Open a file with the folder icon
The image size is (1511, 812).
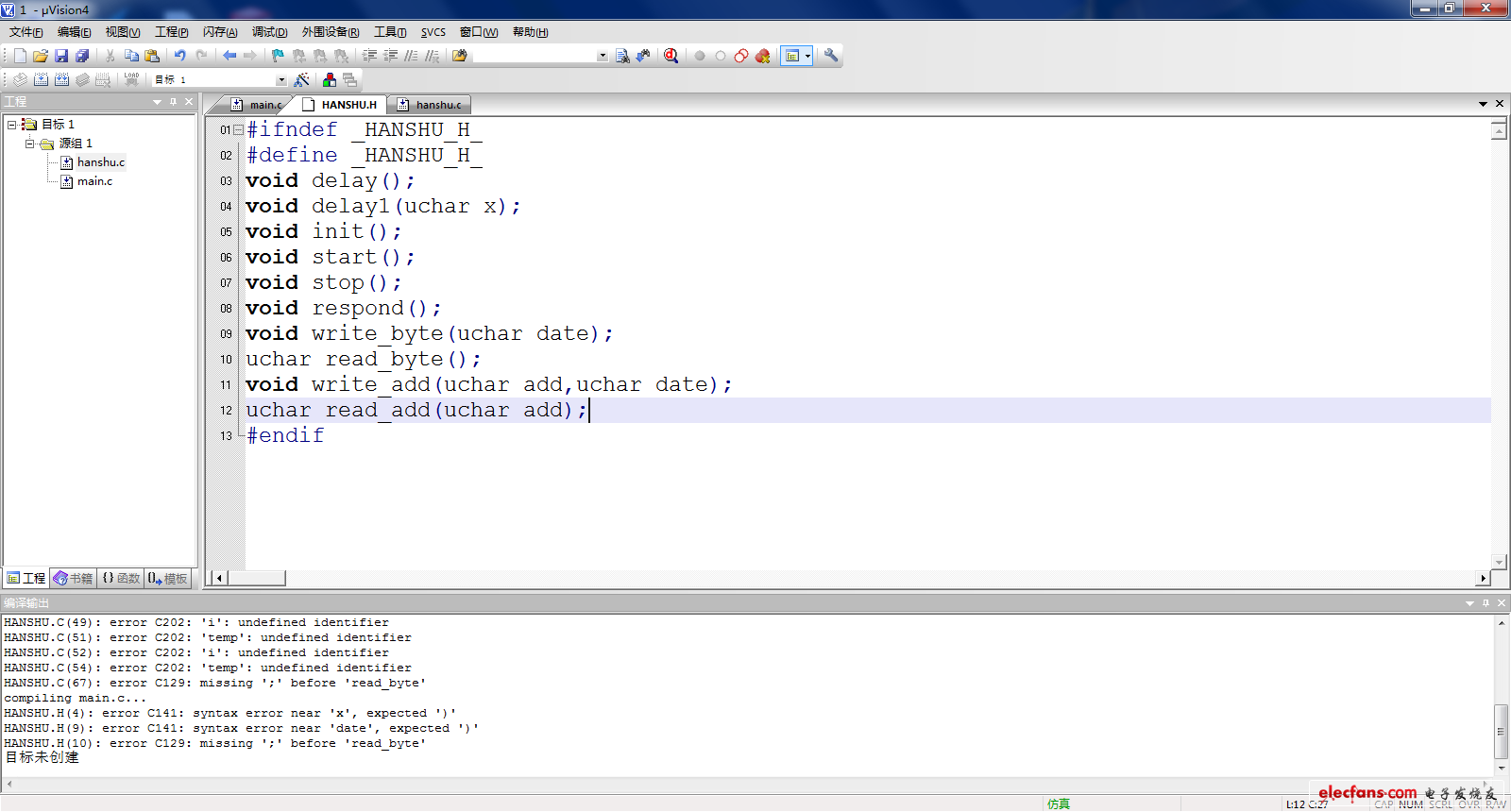click(41, 56)
